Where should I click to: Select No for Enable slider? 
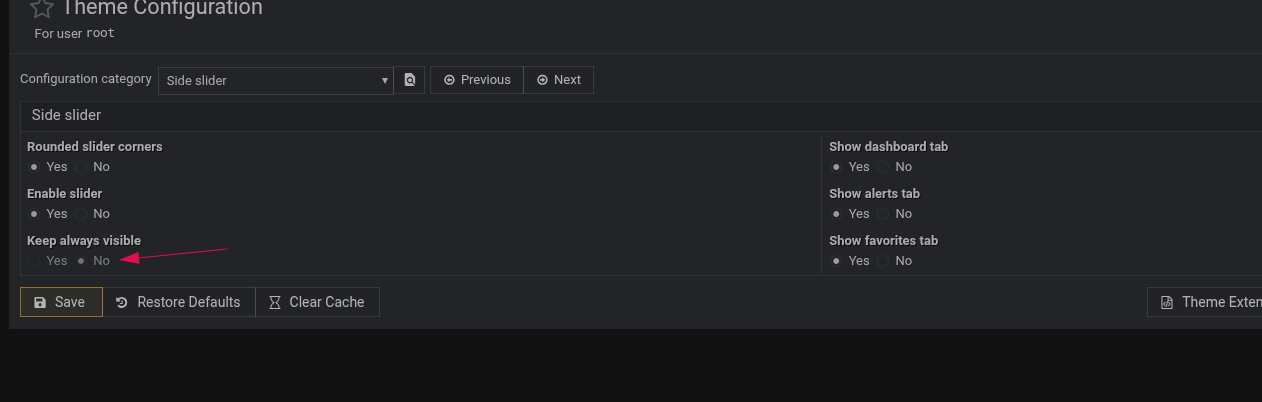click(x=82, y=214)
